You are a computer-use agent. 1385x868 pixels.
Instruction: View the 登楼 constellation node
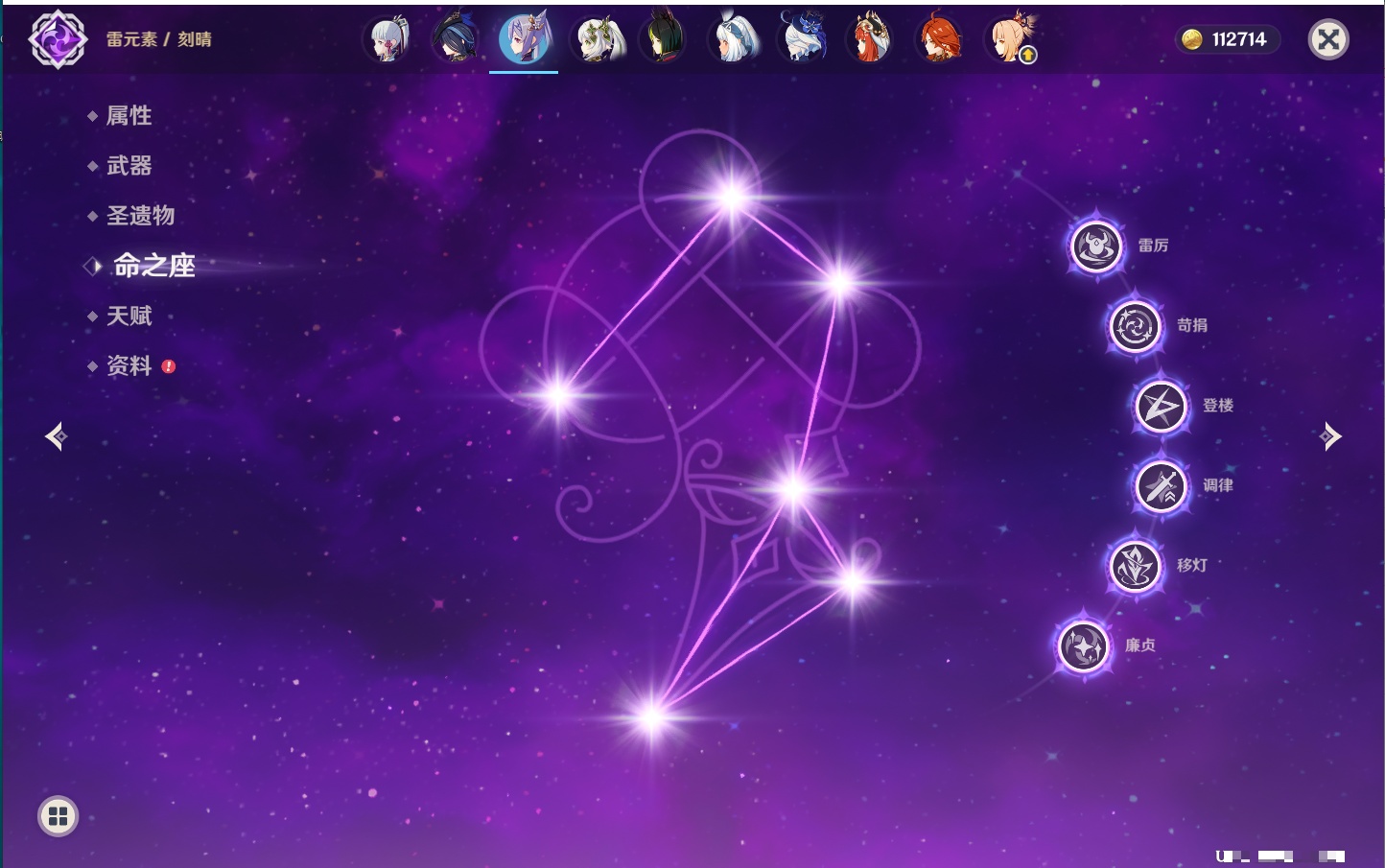pyautogui.click(x=1161, y=407)
